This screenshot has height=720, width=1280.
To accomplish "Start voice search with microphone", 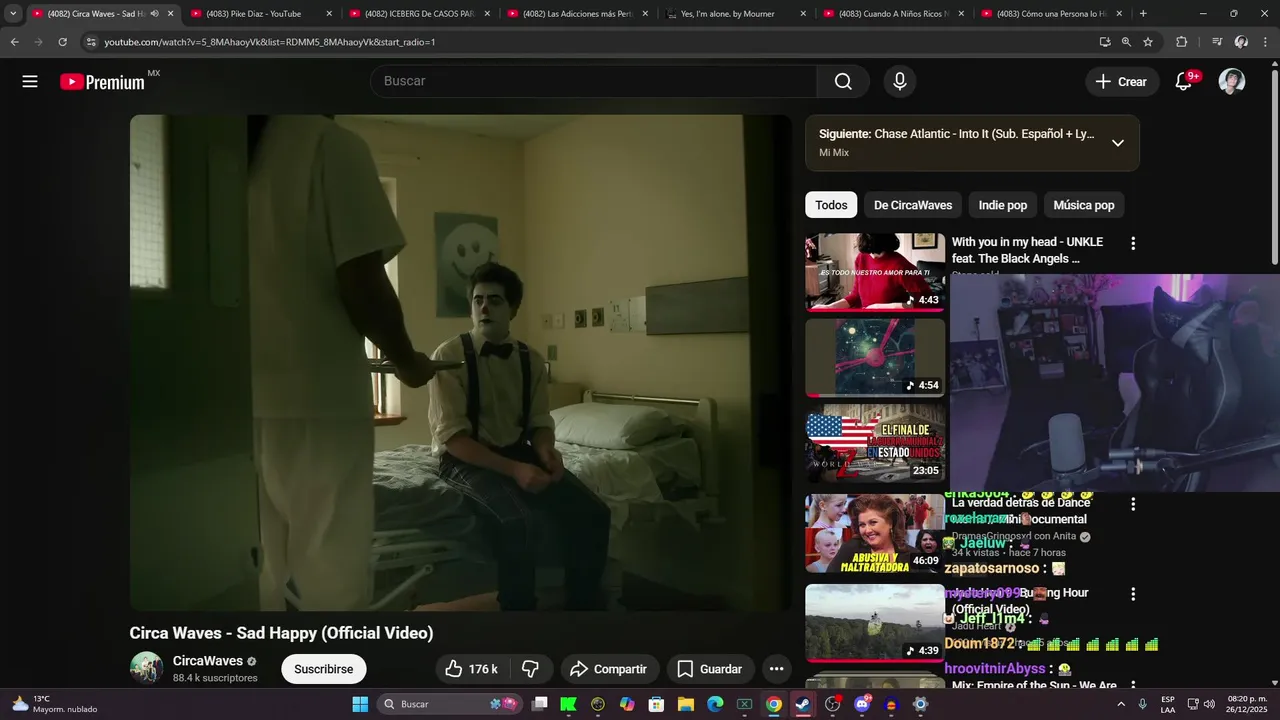I will [x=900, y=82].
